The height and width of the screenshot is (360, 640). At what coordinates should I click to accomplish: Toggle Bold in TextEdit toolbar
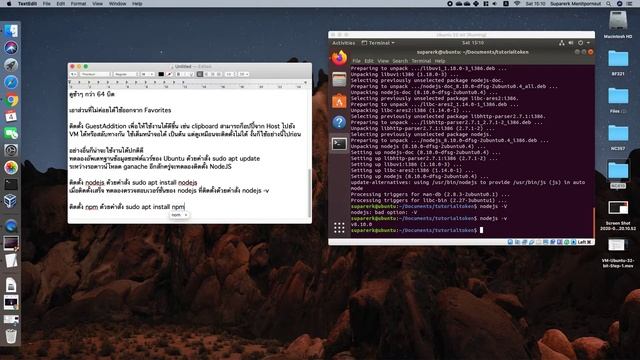click(x=178, y=74)
